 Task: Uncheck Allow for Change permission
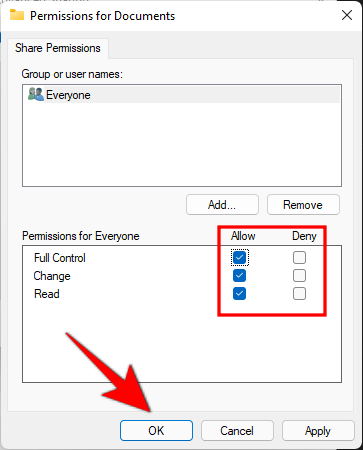pyautogui.click(x=240, y=275)
